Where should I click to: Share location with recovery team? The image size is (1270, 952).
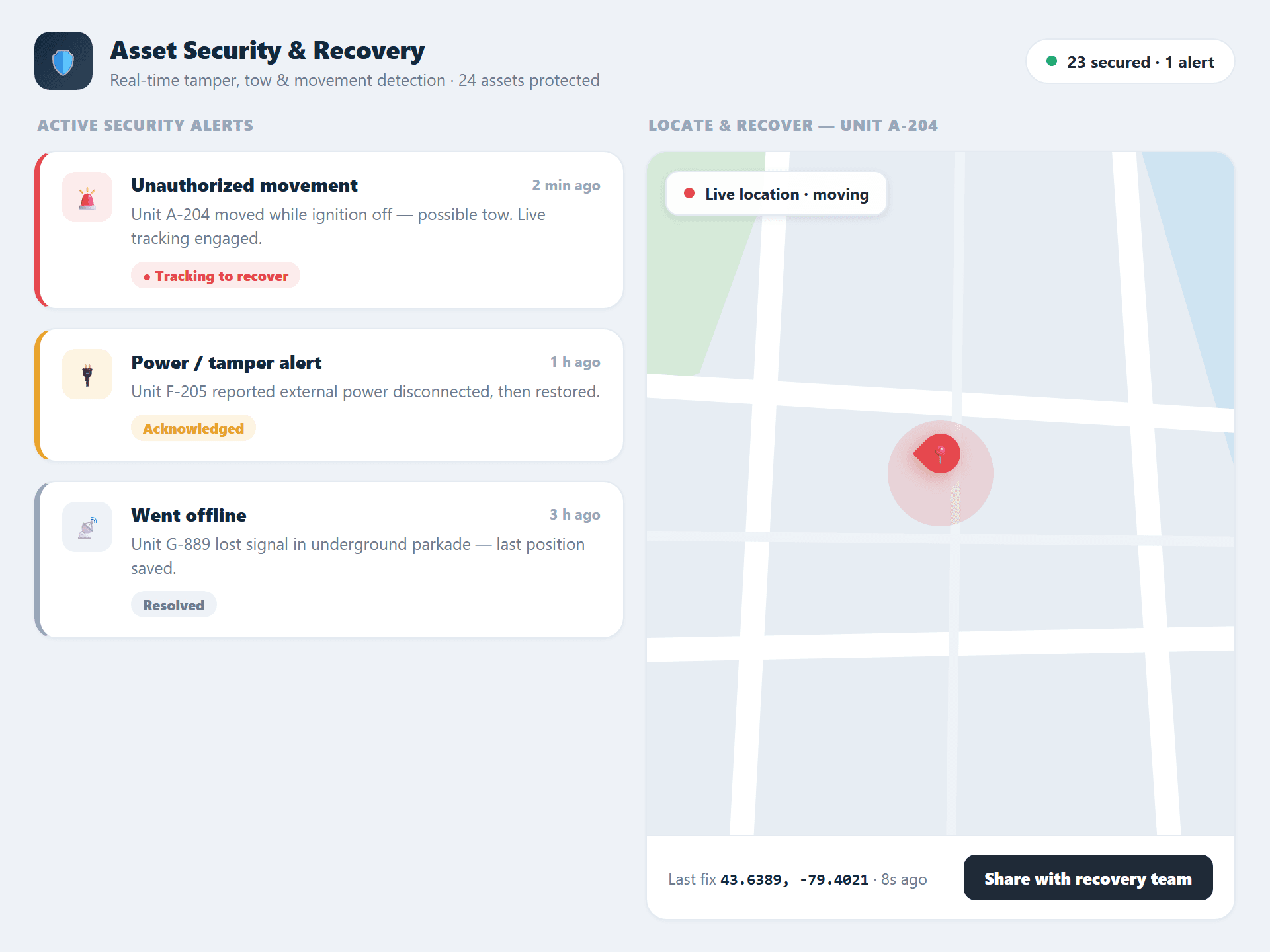(x=1088, y=878)
